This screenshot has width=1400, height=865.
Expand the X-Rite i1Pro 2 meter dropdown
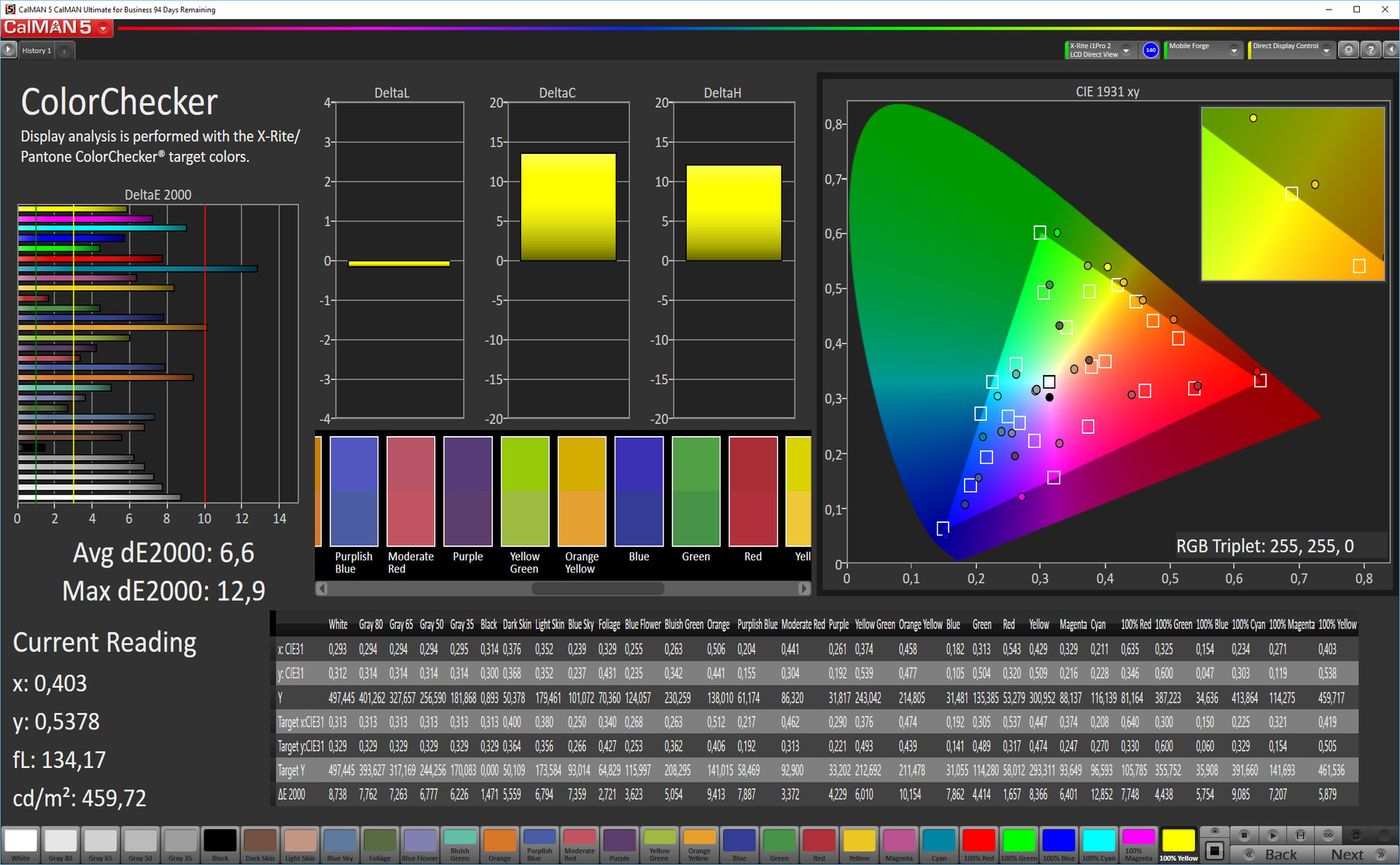tap(1126, 50)
